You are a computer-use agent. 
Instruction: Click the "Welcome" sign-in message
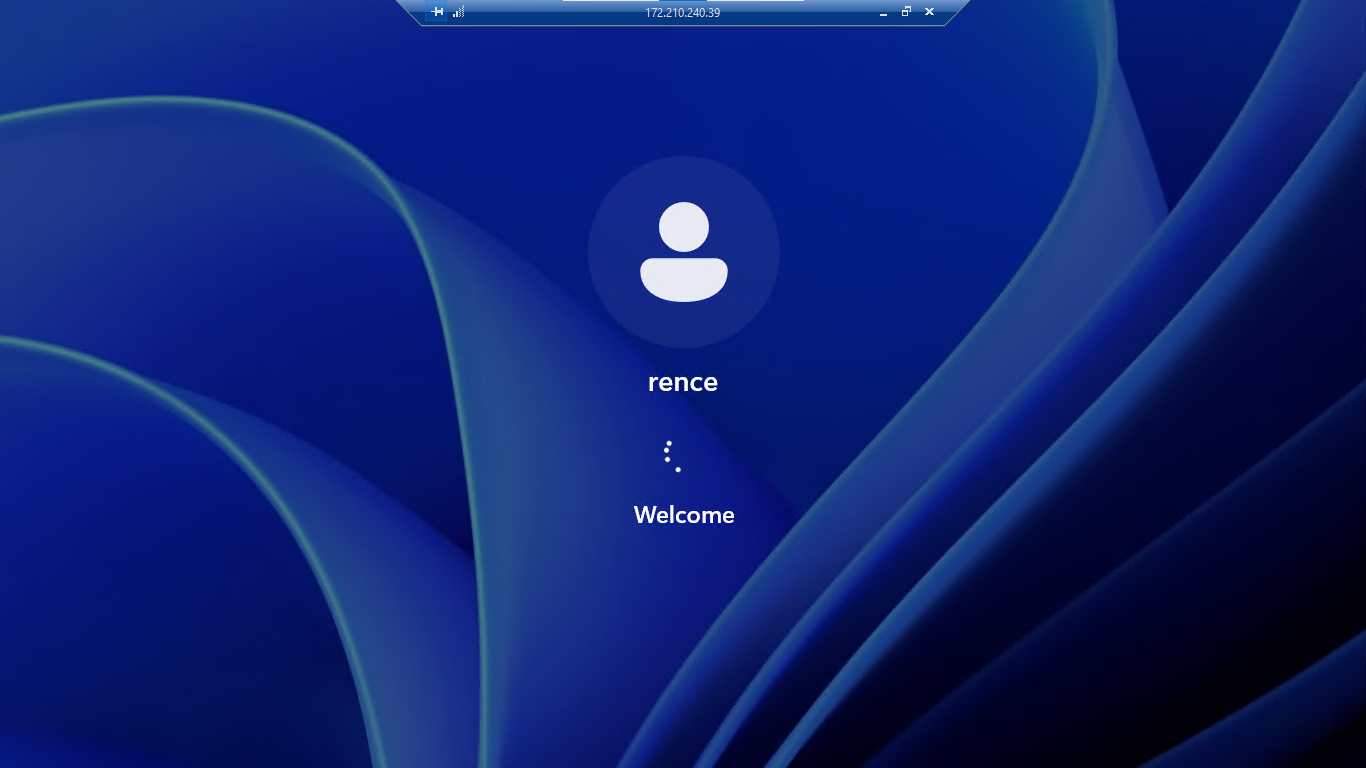tap(684, 515)
